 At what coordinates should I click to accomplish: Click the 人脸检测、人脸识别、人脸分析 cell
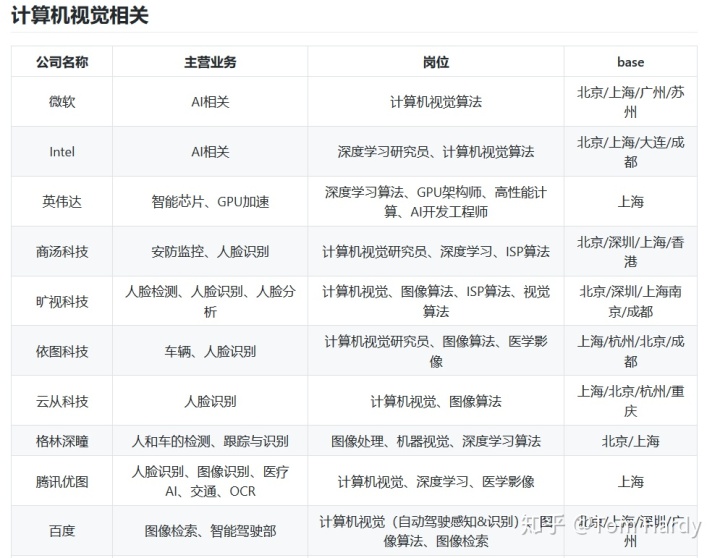210,302
